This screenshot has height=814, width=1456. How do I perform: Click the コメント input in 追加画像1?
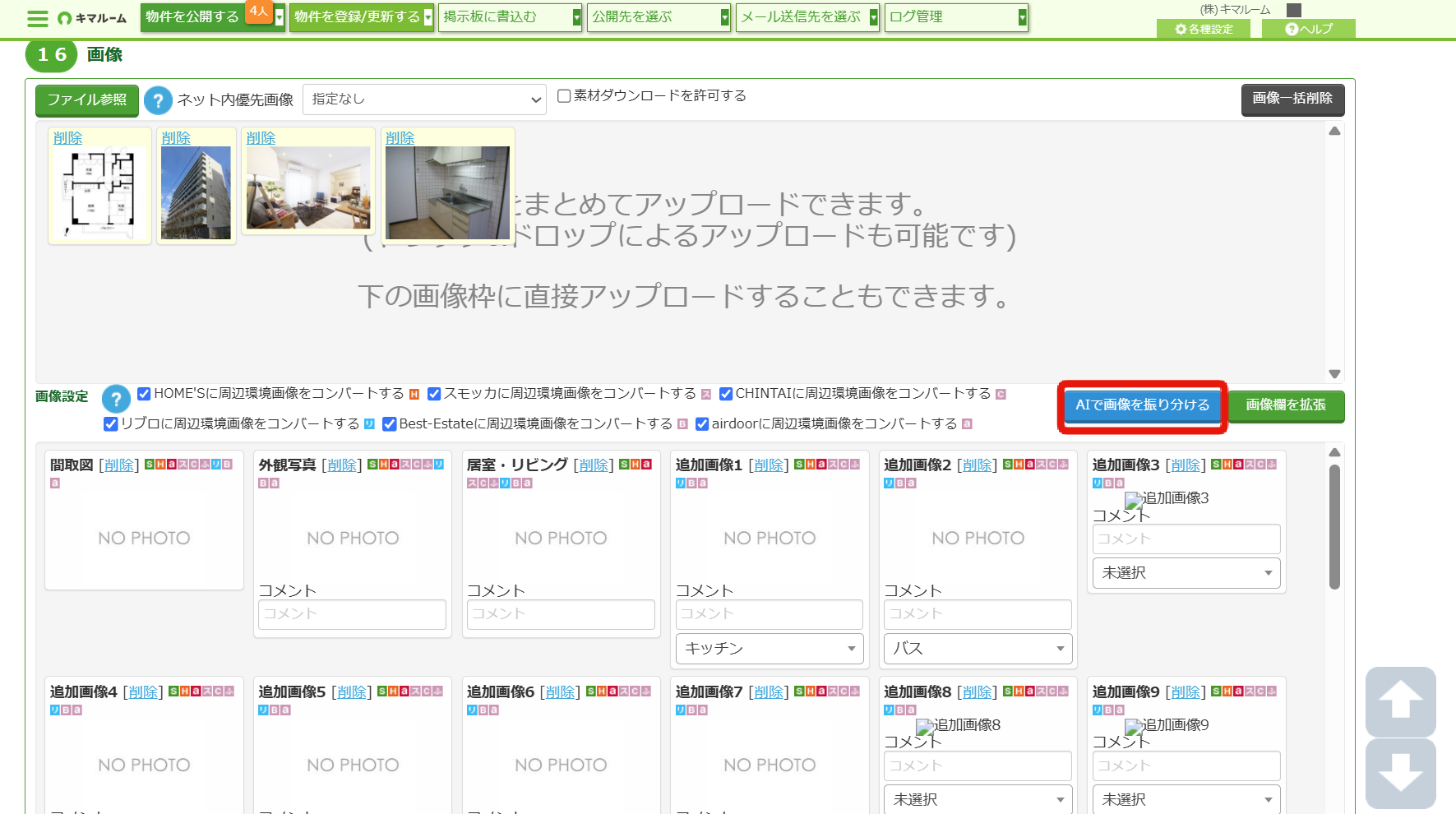click(770, 615)
